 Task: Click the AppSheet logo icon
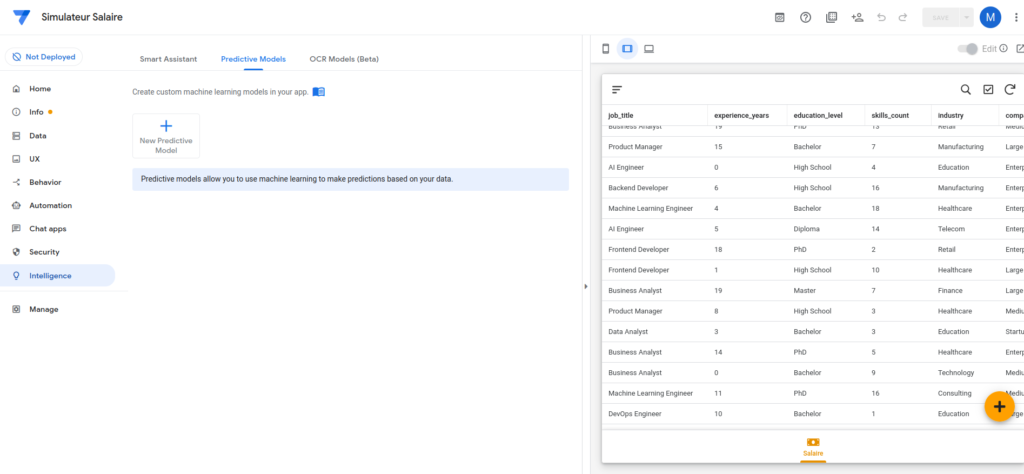[22, 17]
